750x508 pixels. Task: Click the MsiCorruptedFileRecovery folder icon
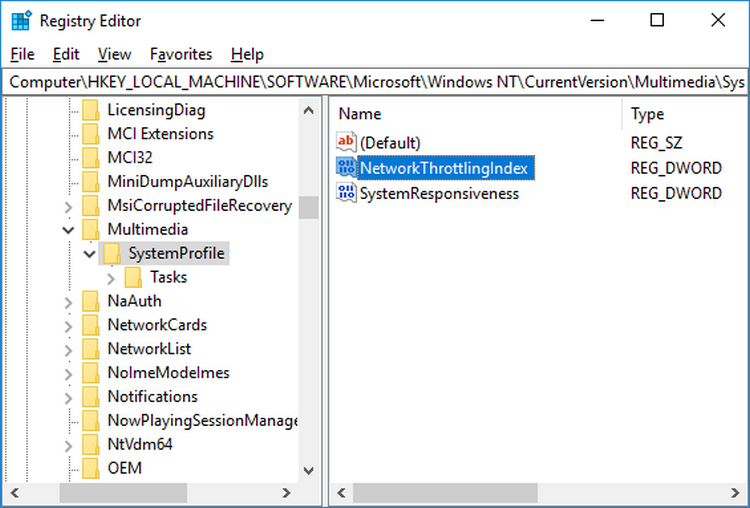coord(91,205)
